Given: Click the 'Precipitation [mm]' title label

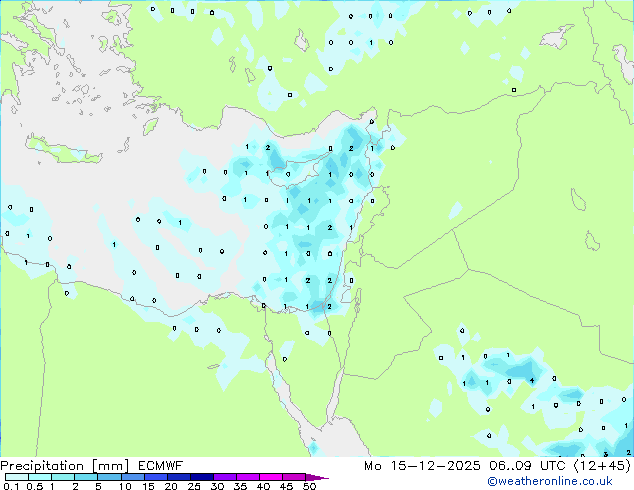Looking at the screenshot, I should pos(65,466).
